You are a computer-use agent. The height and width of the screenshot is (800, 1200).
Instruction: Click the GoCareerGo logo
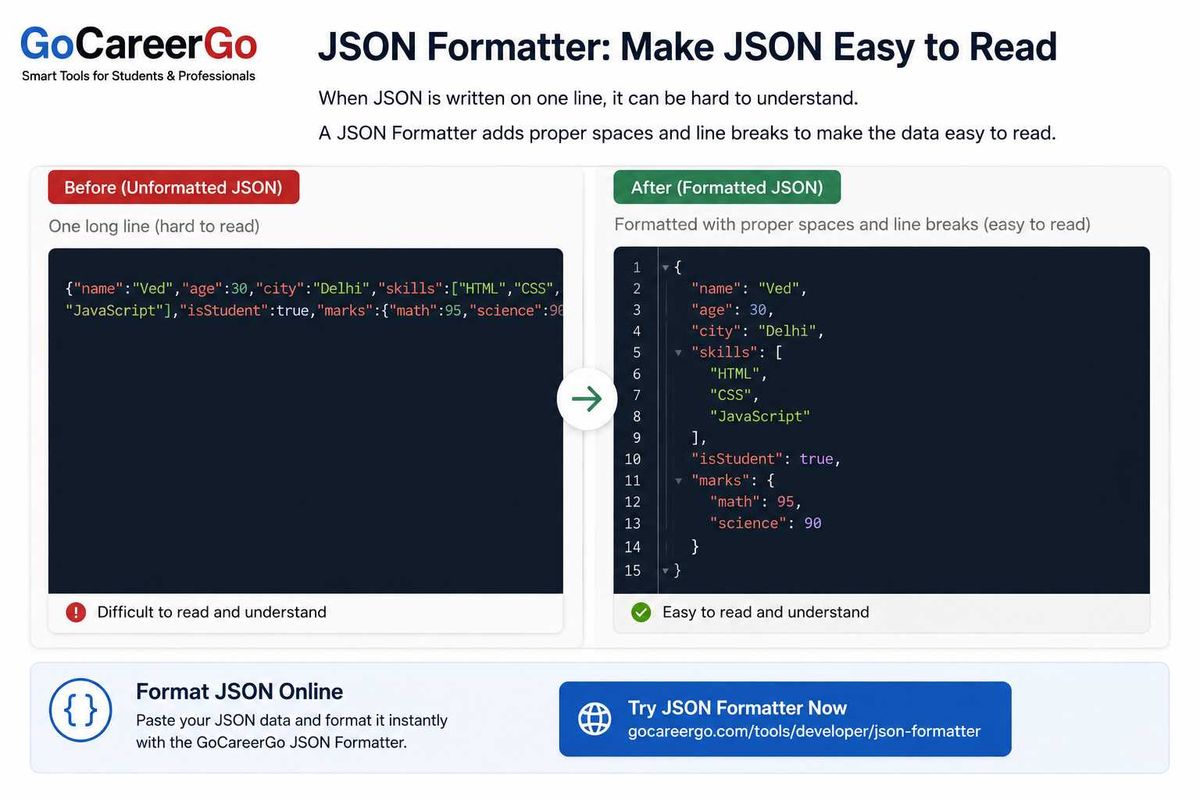pyautogui.click(x=139, y=44)
